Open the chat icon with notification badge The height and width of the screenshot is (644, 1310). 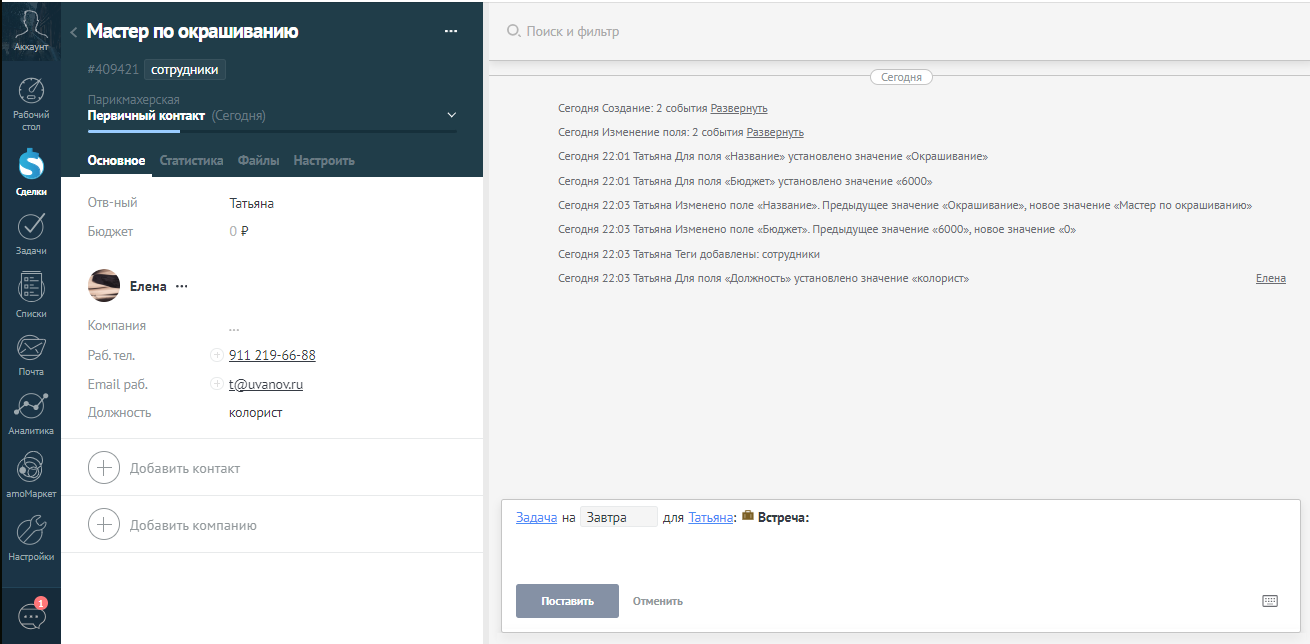(x=31, y=615)
